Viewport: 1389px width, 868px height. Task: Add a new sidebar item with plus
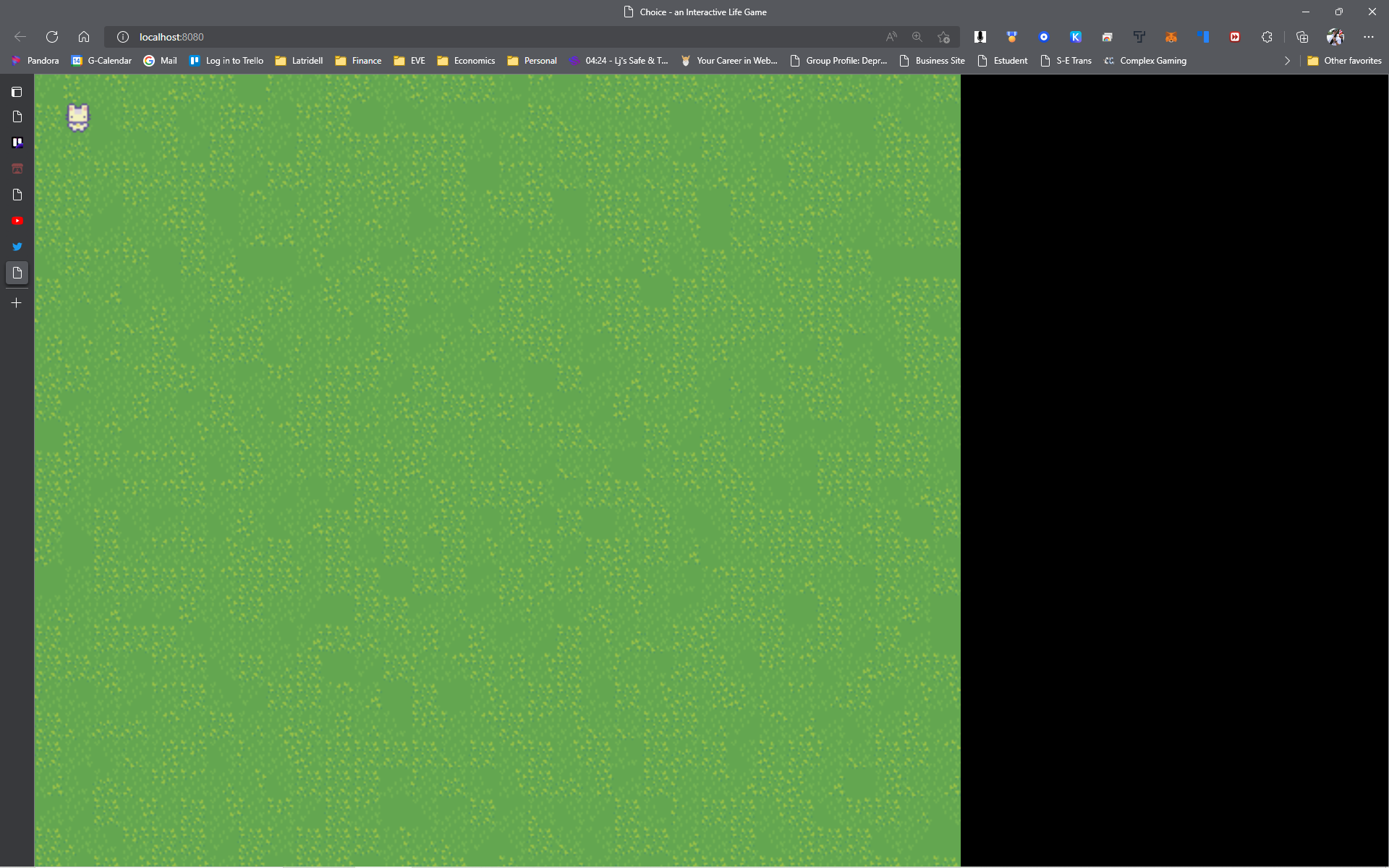[17, 302]
